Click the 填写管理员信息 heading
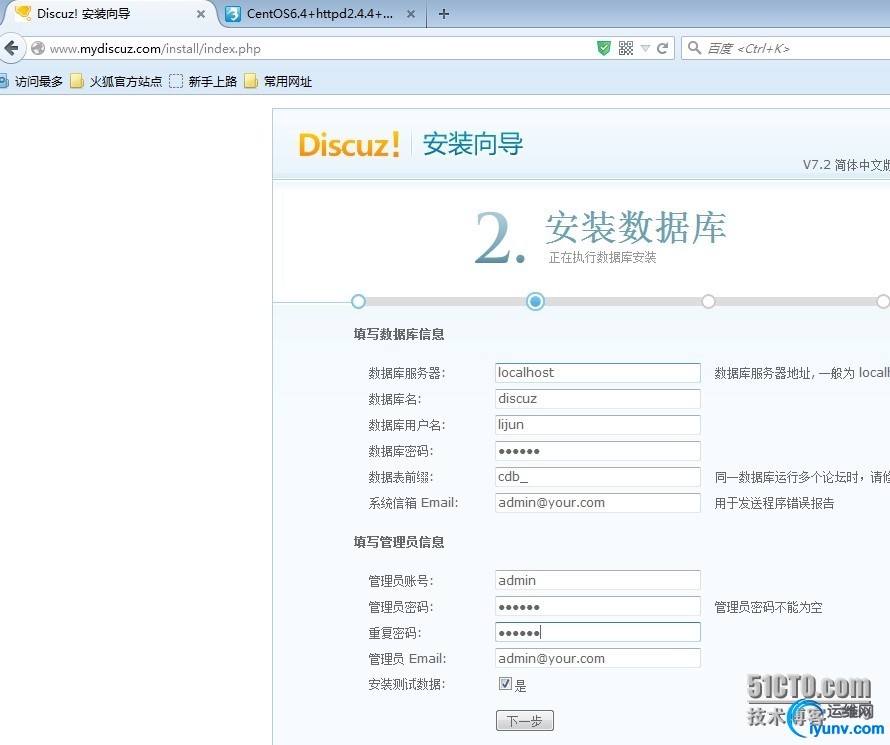Viewport: 890px width, 745px height. 399,542
